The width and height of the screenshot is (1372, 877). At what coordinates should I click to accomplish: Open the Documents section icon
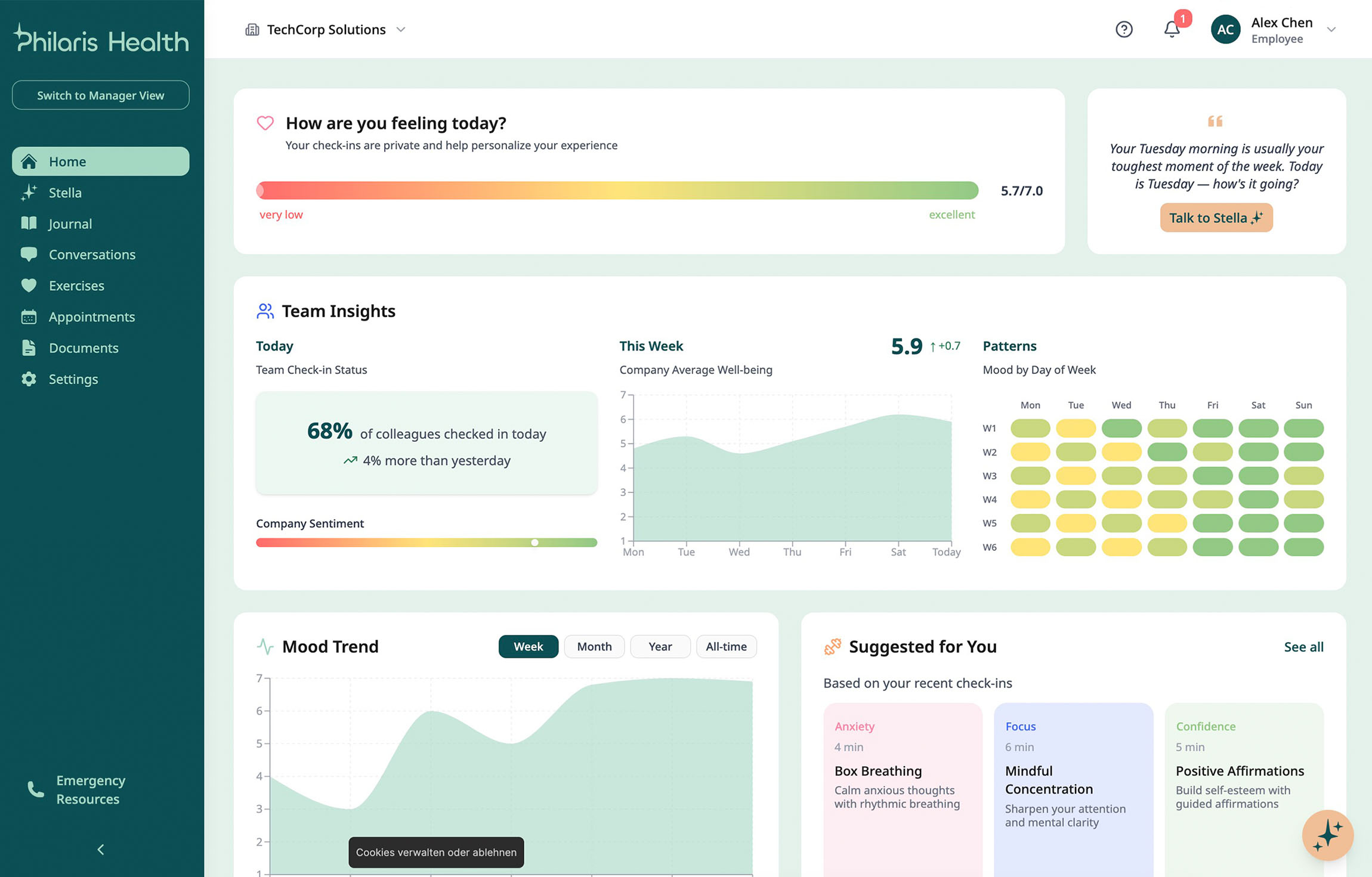pyautogui.click(x=30, y=348)
